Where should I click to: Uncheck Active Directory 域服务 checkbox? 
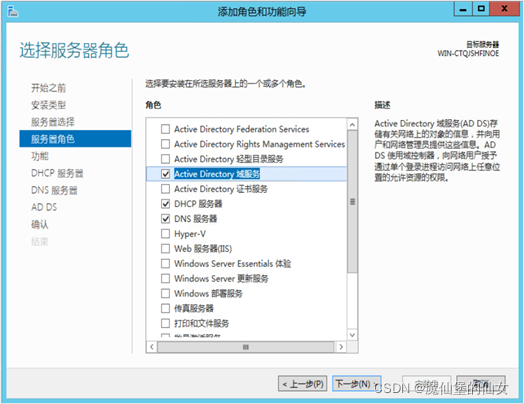(165, 174)
